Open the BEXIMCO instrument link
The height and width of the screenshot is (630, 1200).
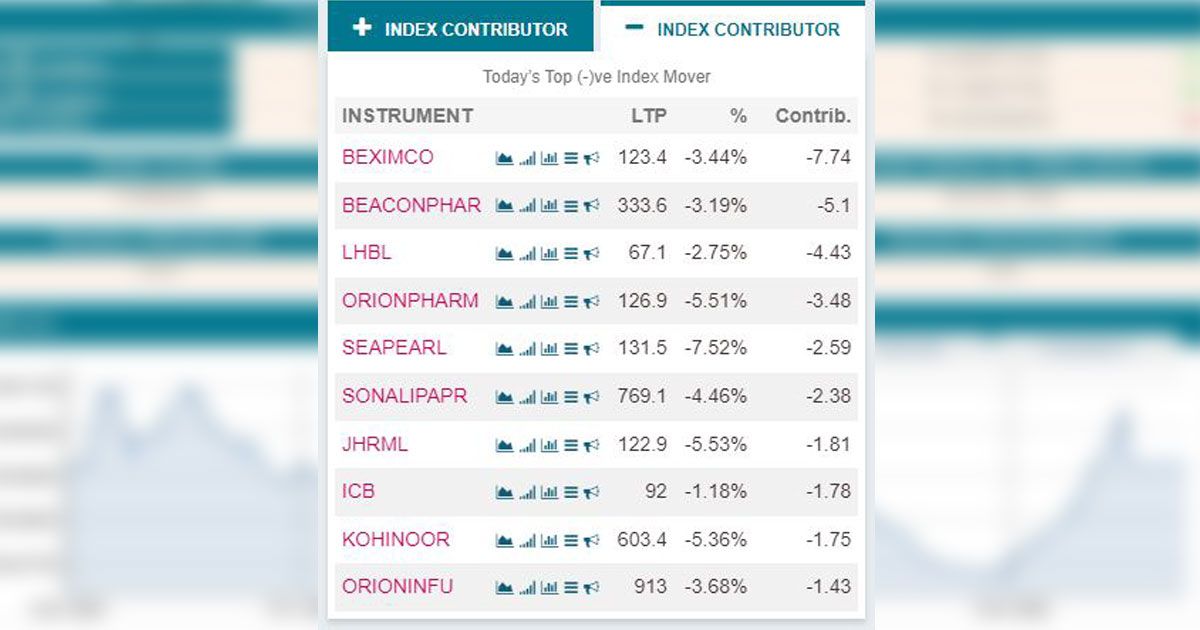388,157
